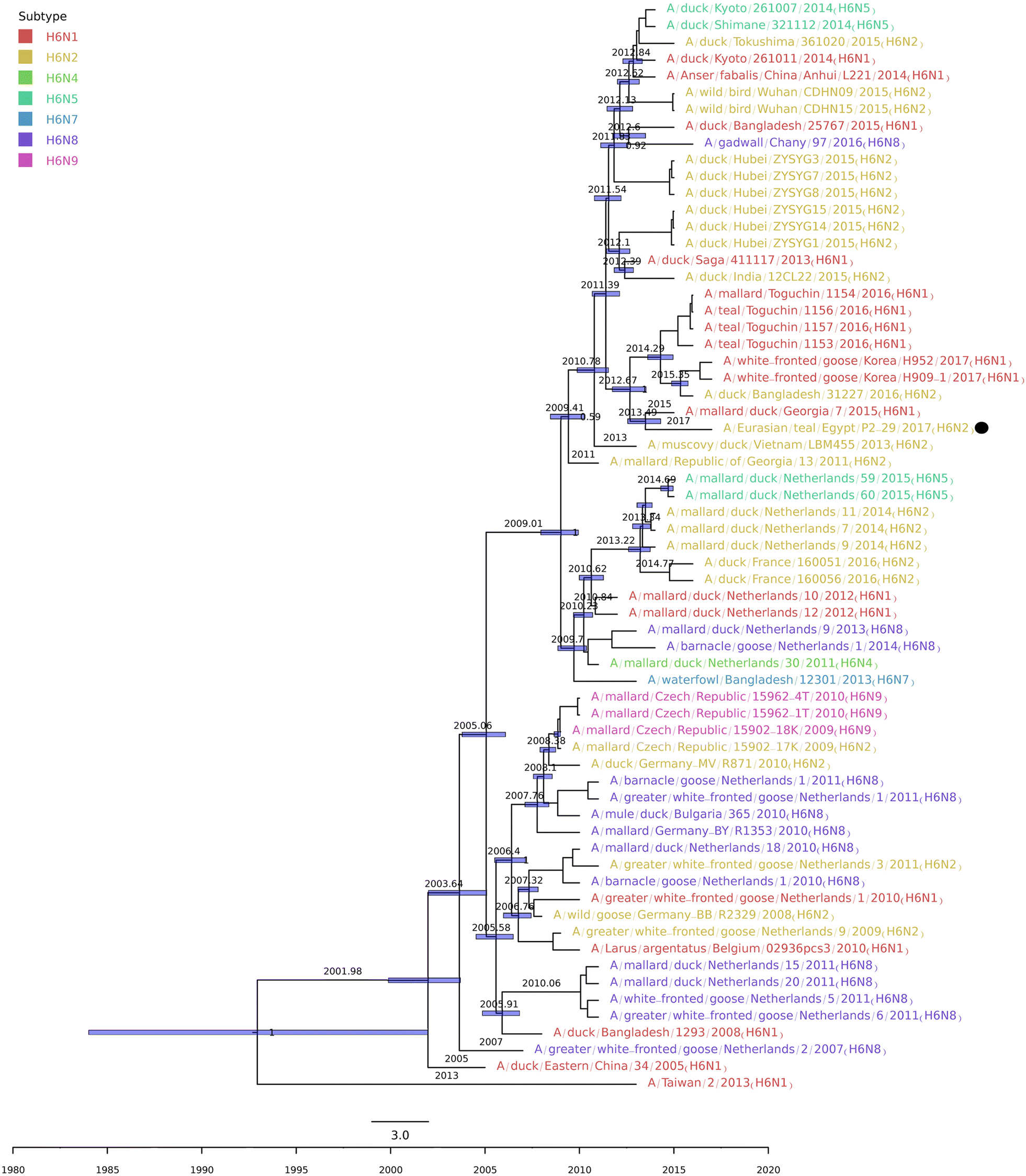Select tip A/mule duck/Bulgaria/365/2010(H6N8)
This screenshot has height=1176, width=1026.
pos(710,814)
